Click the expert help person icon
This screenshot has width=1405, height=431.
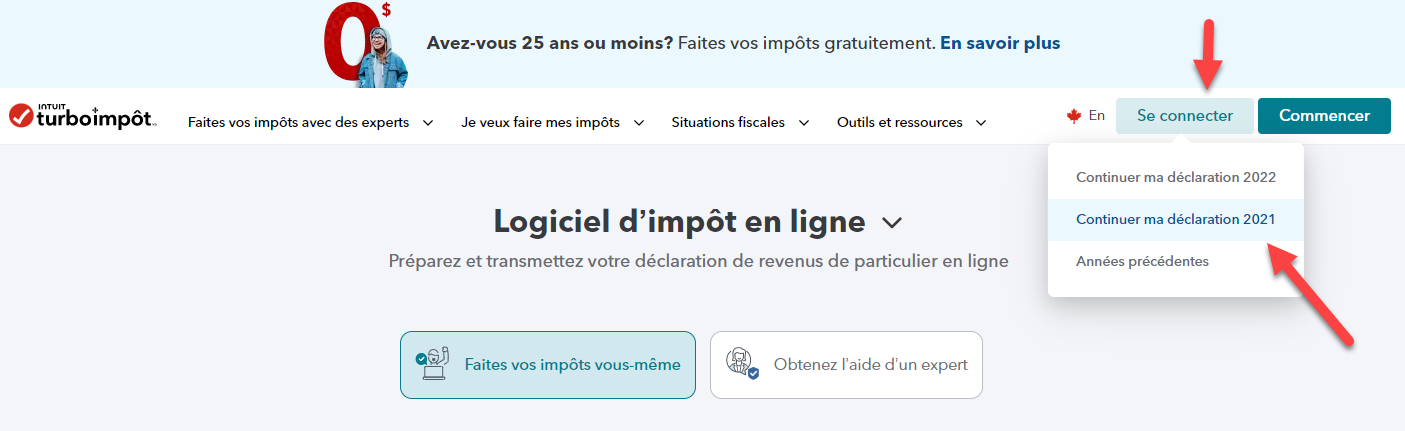[x=743, y=365]
